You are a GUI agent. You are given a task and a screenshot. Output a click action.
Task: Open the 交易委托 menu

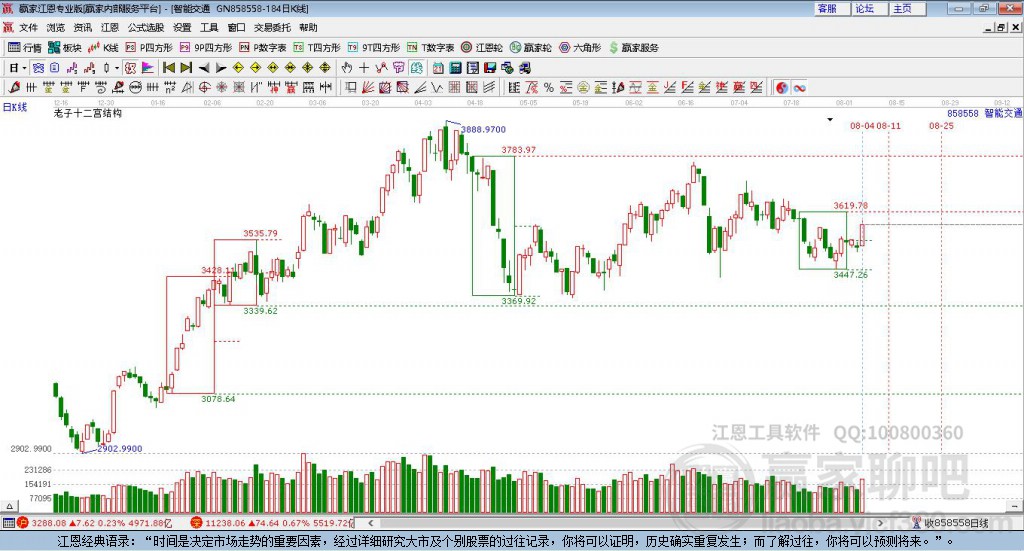pyautogui.click(x=272, y=27)
